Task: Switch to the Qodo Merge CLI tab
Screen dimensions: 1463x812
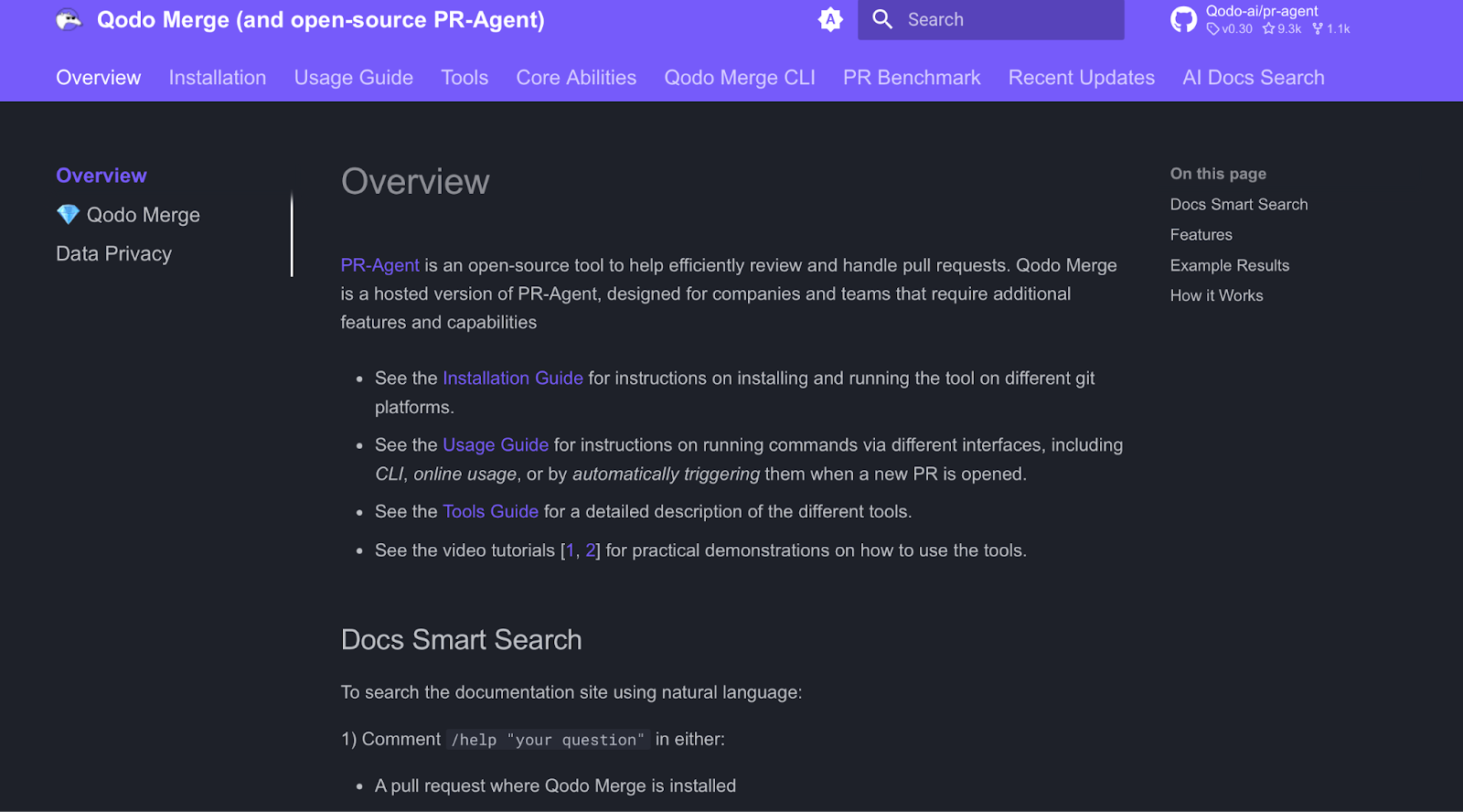Action: (740, 78)
